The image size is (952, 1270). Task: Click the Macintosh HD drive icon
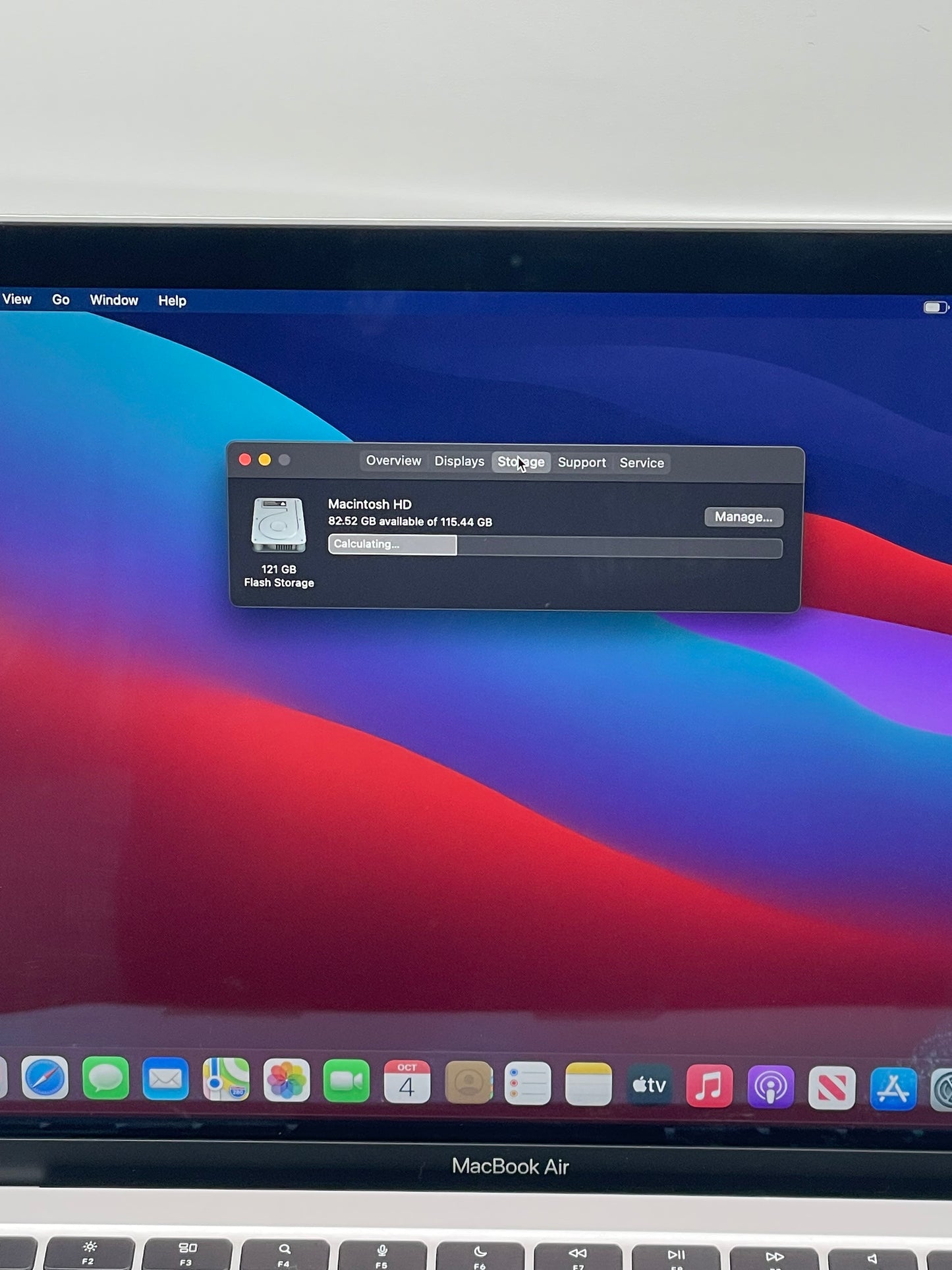pyautogui.click(x=279, y=525)
